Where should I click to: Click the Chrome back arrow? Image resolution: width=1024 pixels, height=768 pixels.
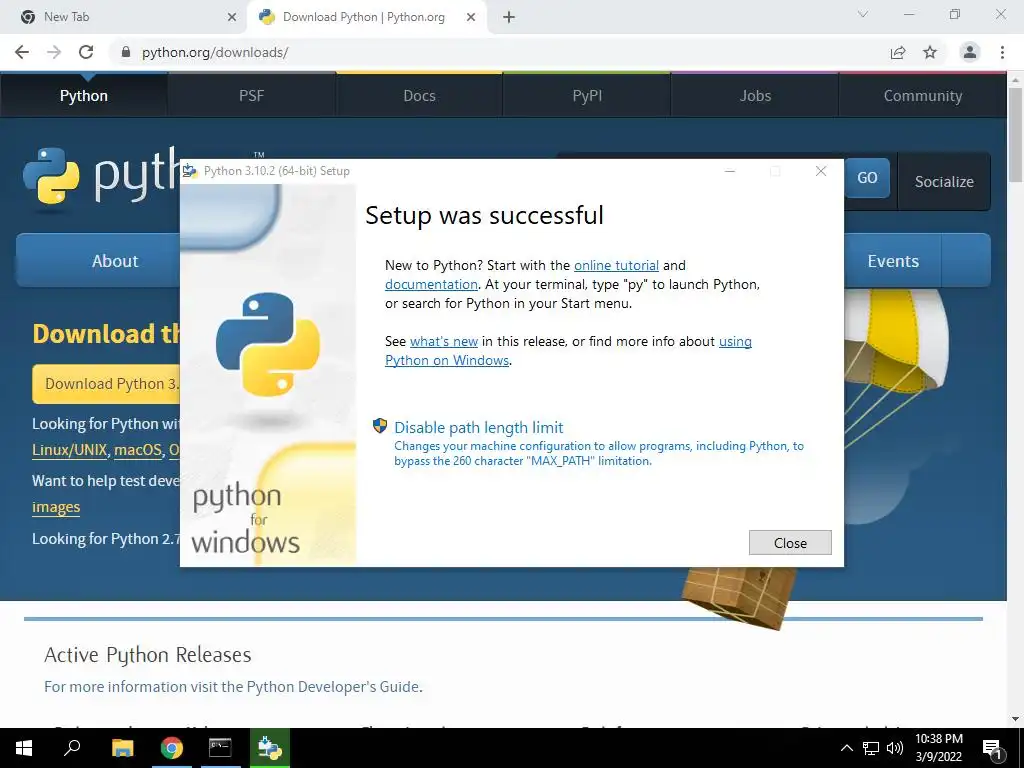click(x=22, y=52)
